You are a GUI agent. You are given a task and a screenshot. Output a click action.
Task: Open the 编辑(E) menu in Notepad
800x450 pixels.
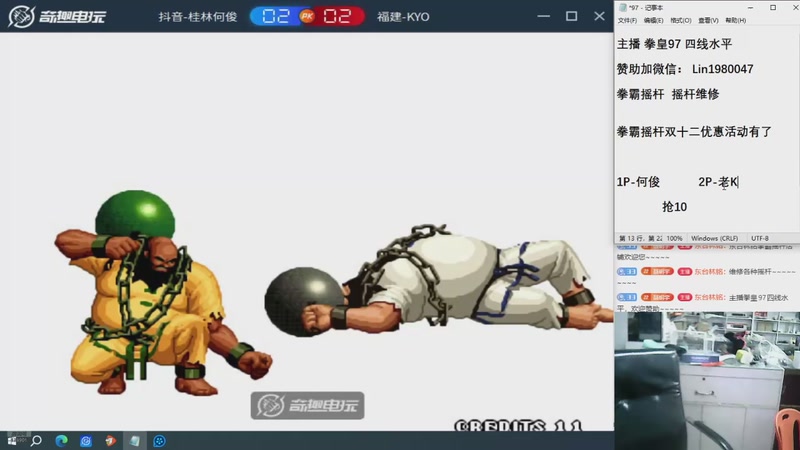point(654,20)
